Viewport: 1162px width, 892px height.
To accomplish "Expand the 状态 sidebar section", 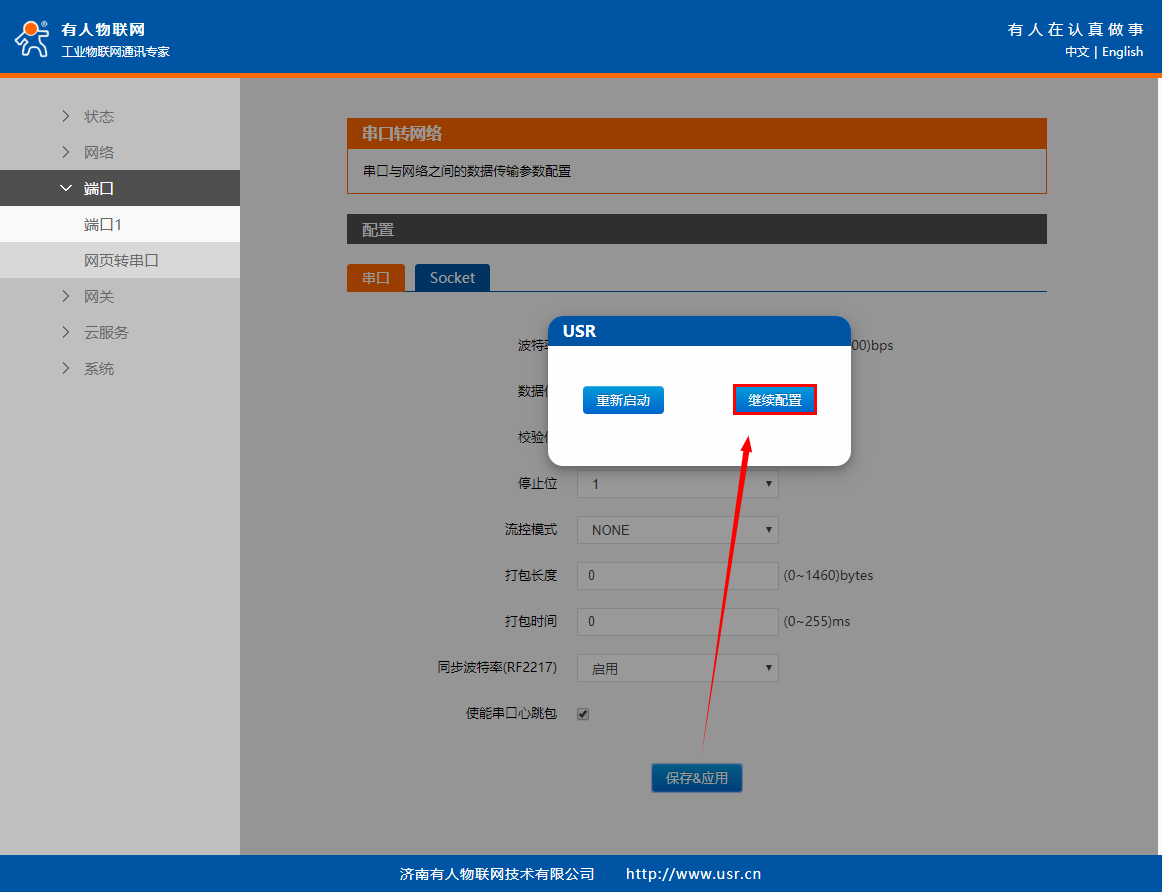I will 98,116.
